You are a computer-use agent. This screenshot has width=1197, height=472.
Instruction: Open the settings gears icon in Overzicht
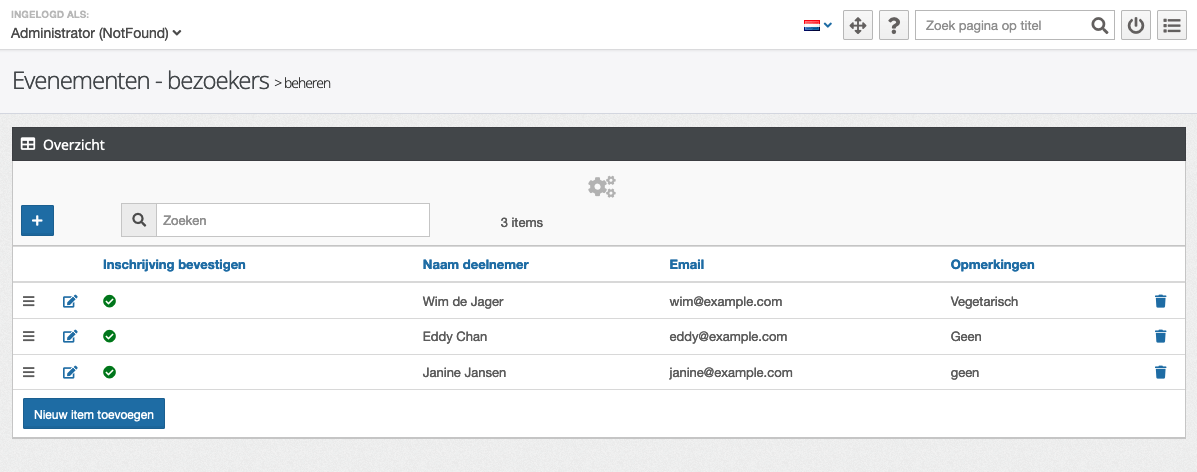click(601, 186)
